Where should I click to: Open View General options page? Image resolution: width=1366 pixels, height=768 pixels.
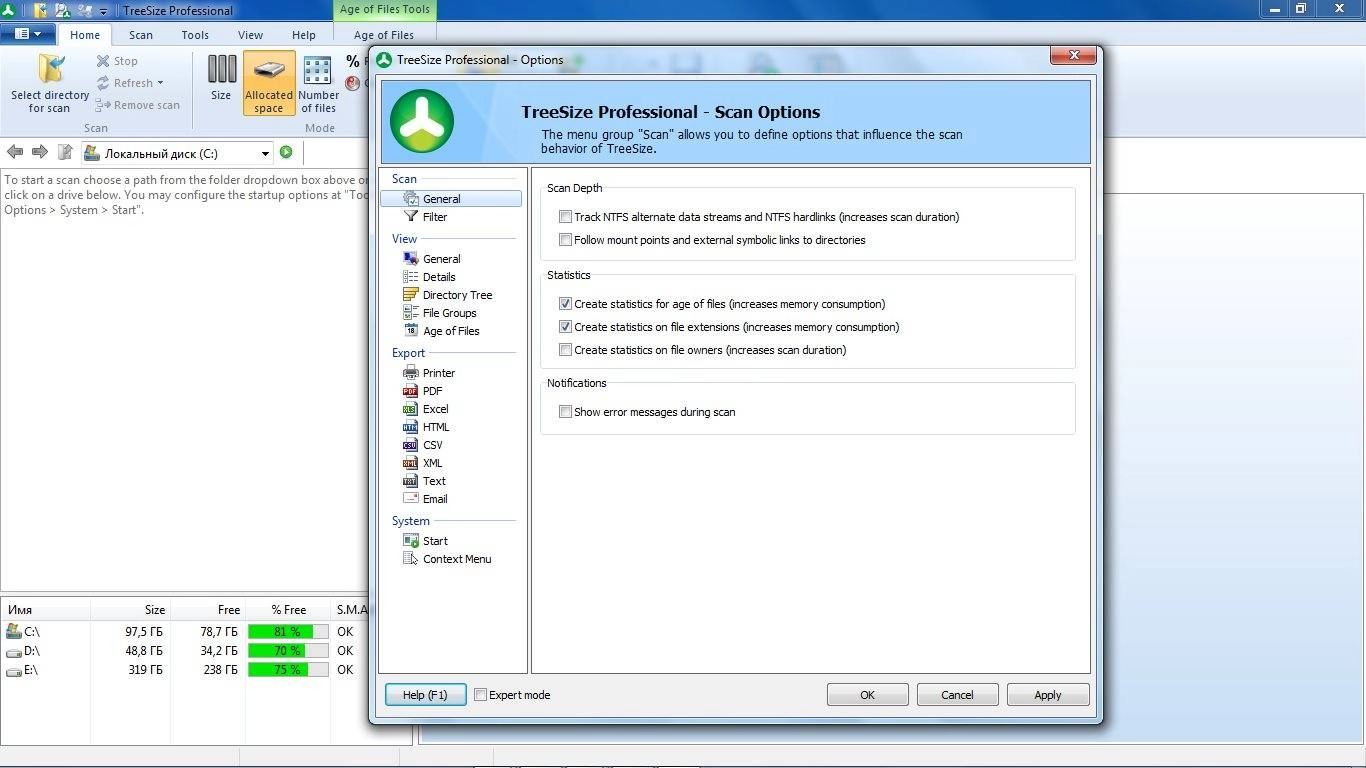441,259
